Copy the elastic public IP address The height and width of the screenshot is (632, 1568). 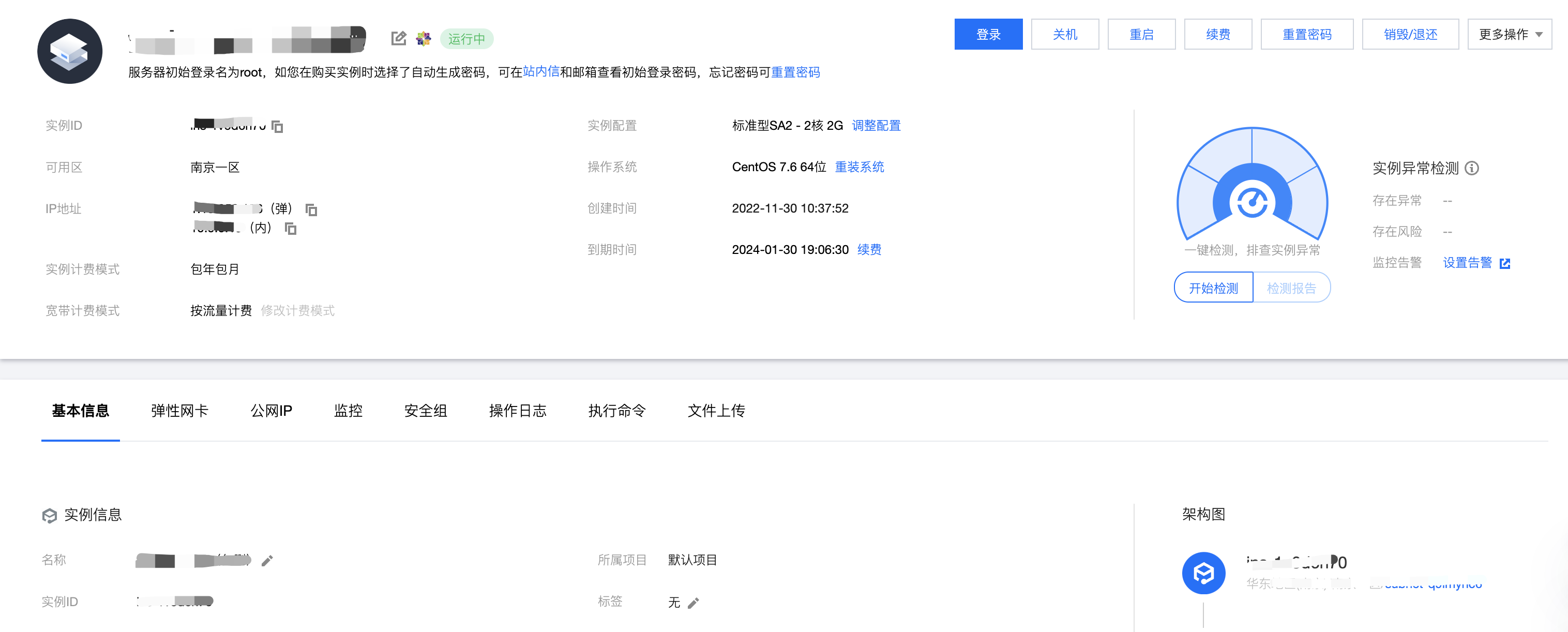click(x=311, y=209)
